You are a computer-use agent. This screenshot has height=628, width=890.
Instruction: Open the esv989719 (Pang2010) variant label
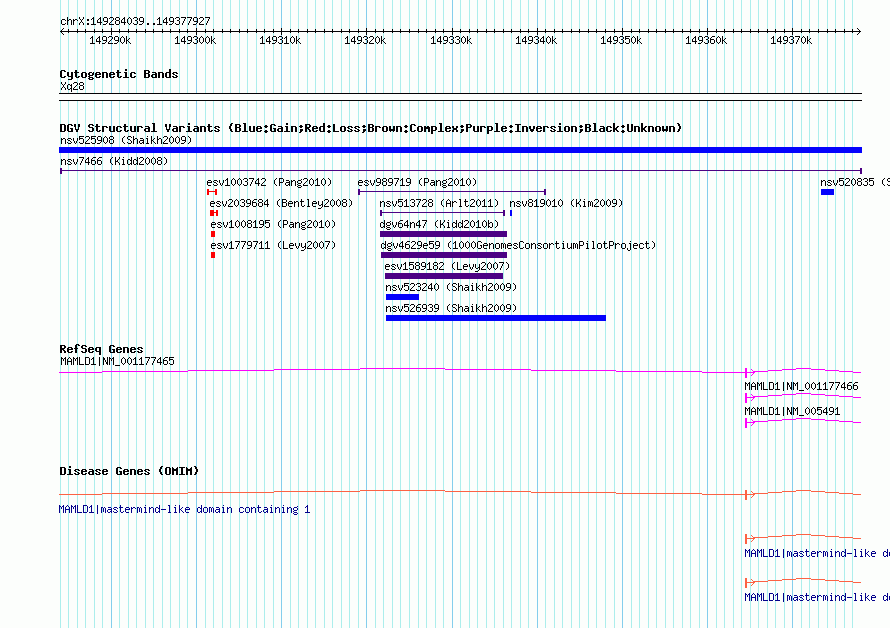point(417,182)
